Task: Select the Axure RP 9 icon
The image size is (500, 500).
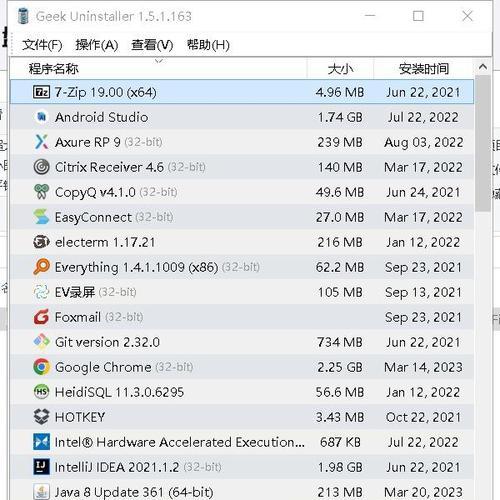Action: [x=41, y=142]
